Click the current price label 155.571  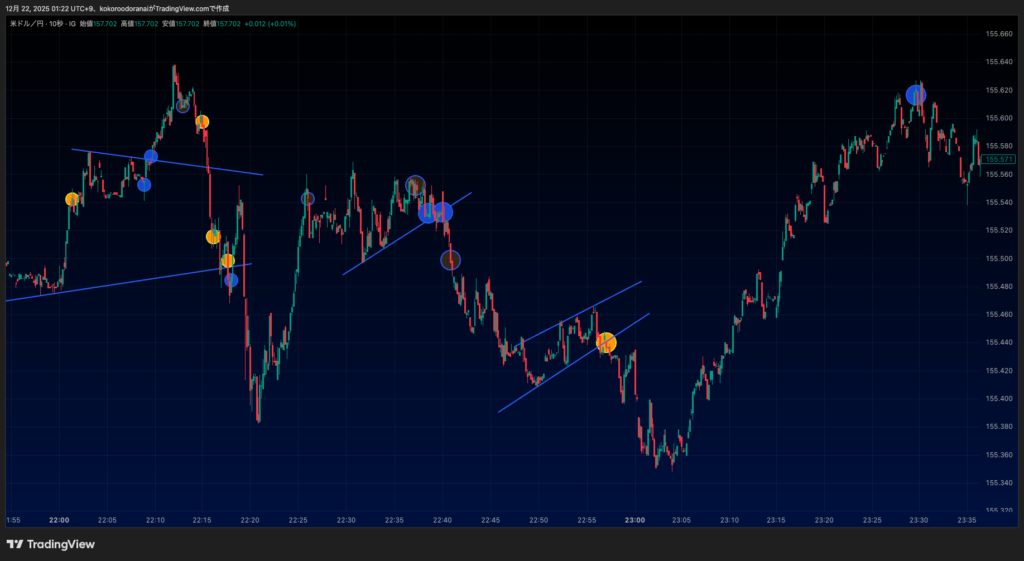(998, 159)
